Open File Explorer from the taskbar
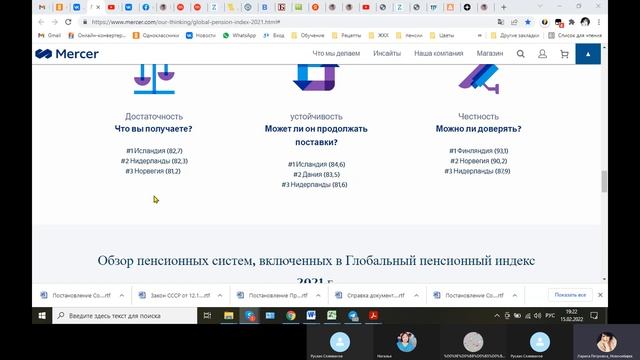 (229, 316)
